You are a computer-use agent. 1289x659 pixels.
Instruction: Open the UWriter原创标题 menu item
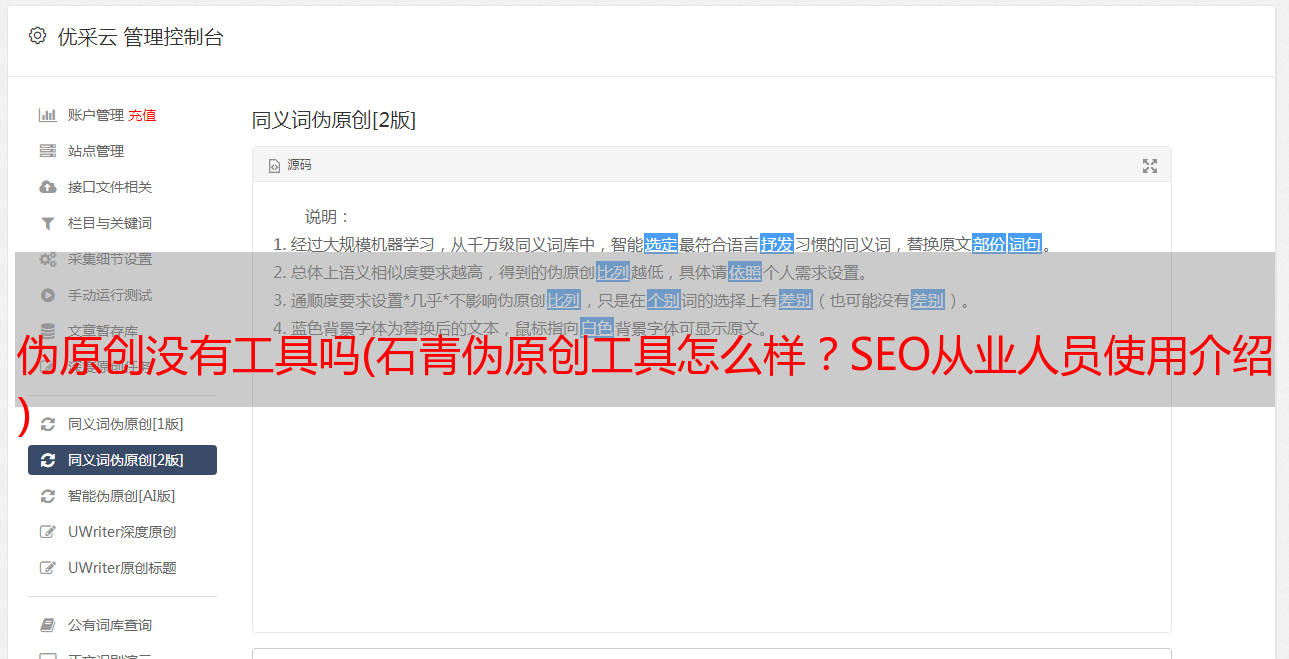click(122, 568)
